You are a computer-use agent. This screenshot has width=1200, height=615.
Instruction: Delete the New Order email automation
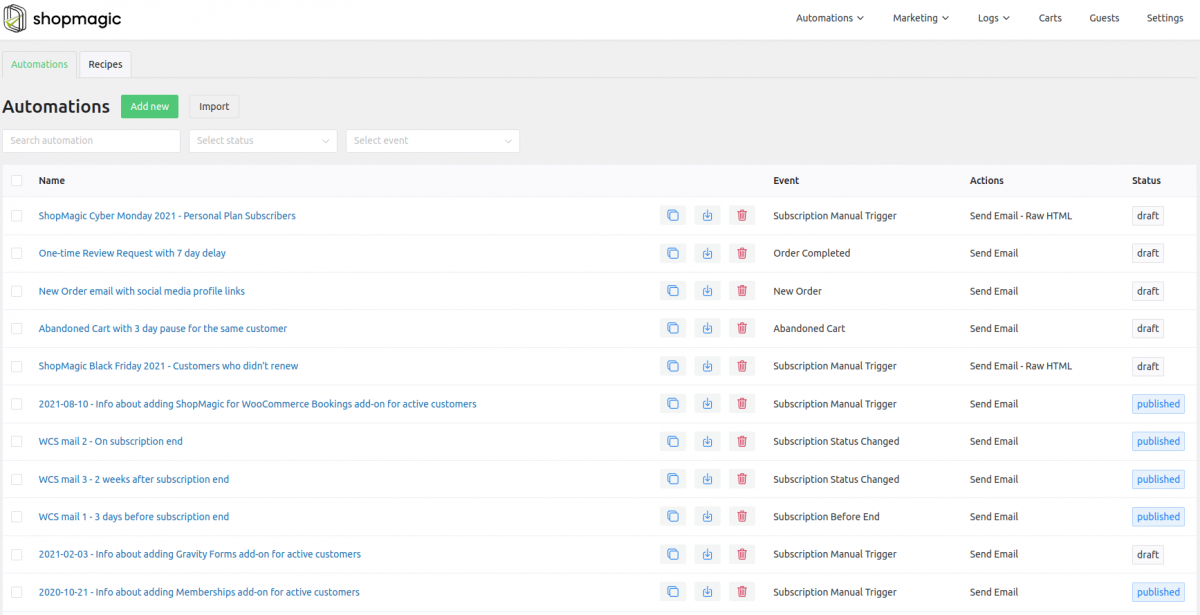point(742,291)
